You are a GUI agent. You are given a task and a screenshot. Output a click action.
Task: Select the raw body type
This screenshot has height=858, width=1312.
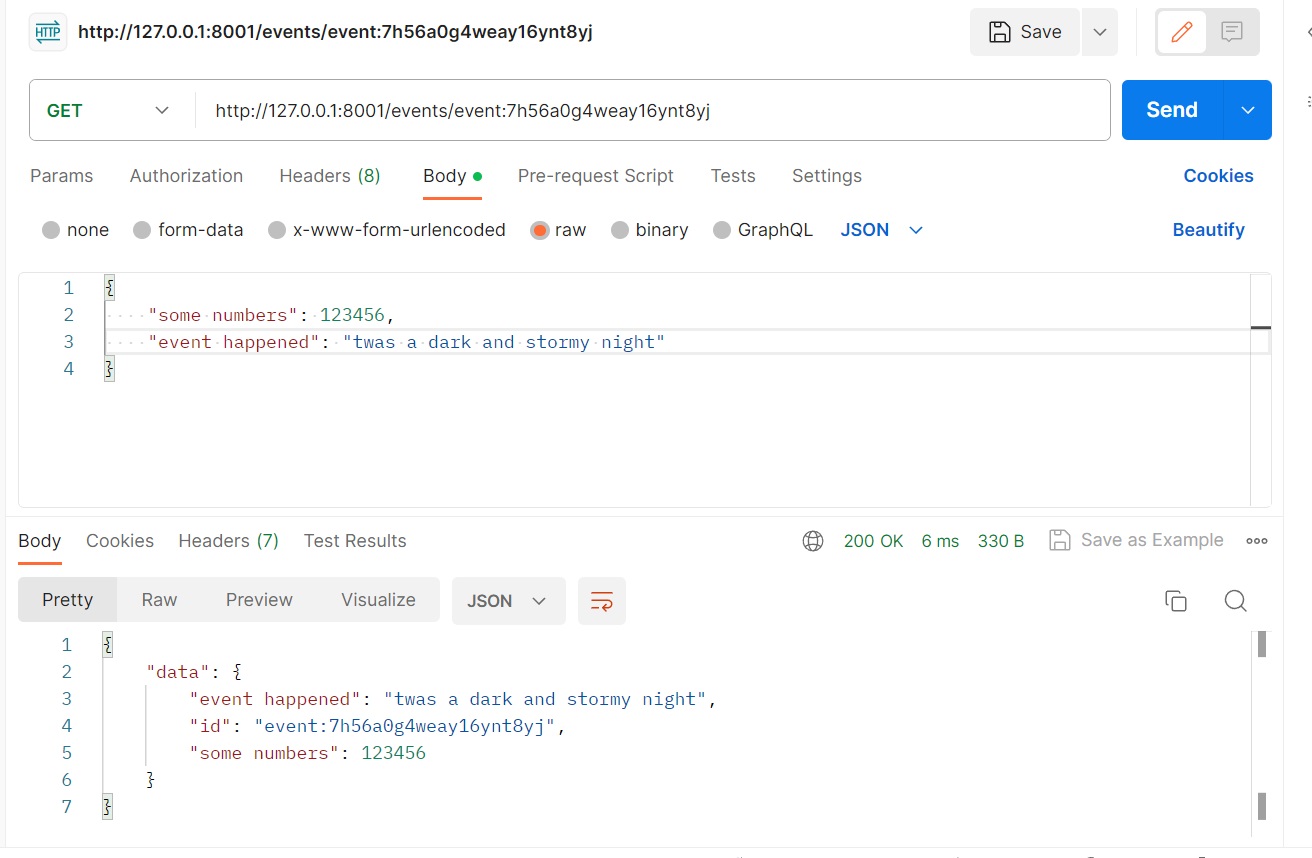tap(559, 230)
